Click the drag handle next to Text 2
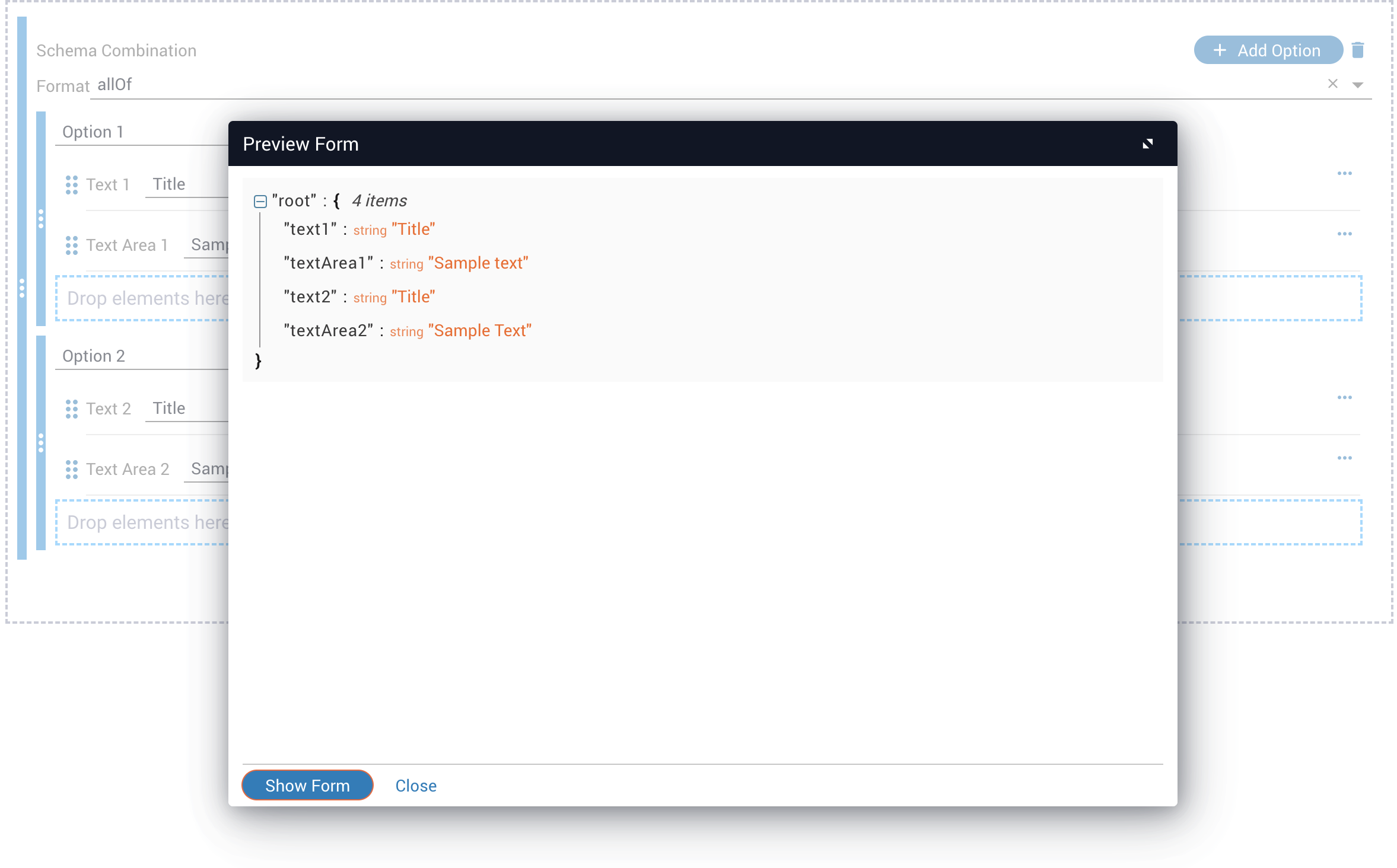This screenshot has height=868, width=1397. pyautogui.click(x=72, y=409)
